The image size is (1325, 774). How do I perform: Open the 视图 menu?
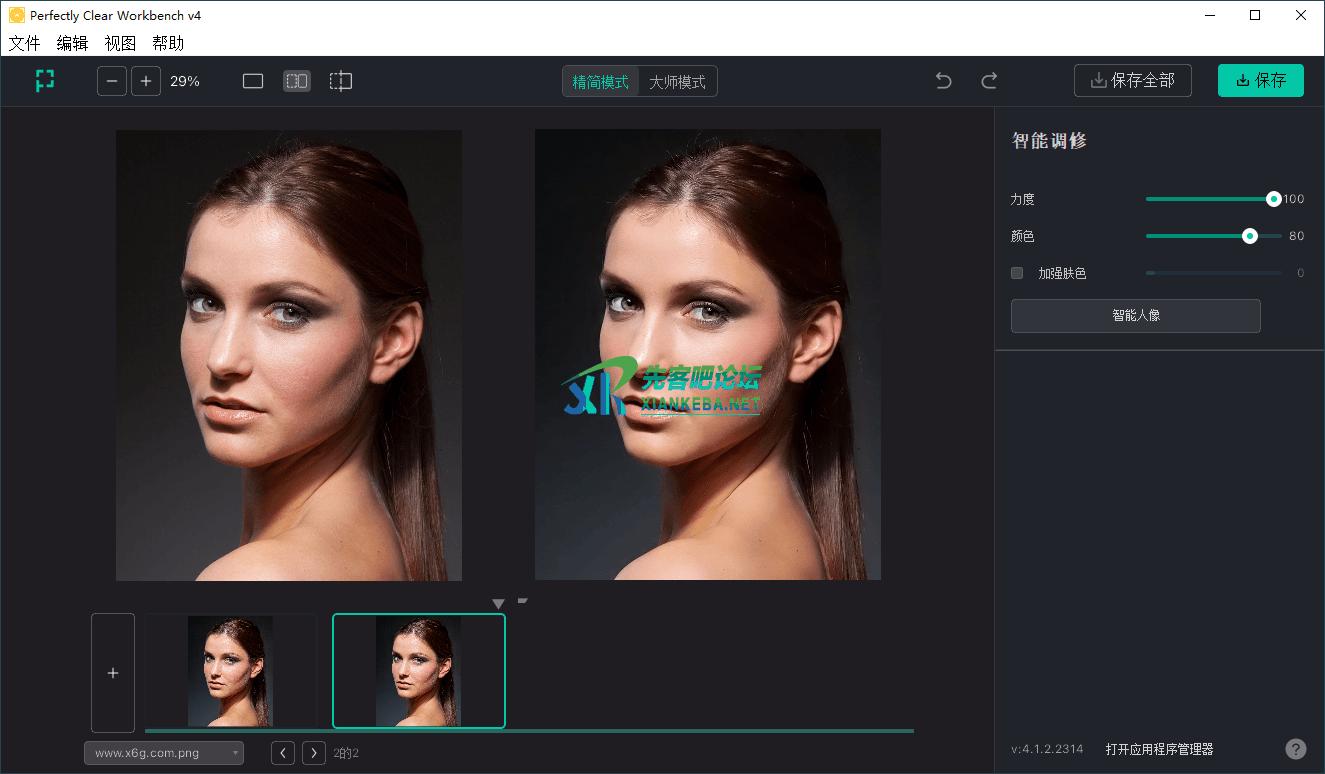point(120,43)
